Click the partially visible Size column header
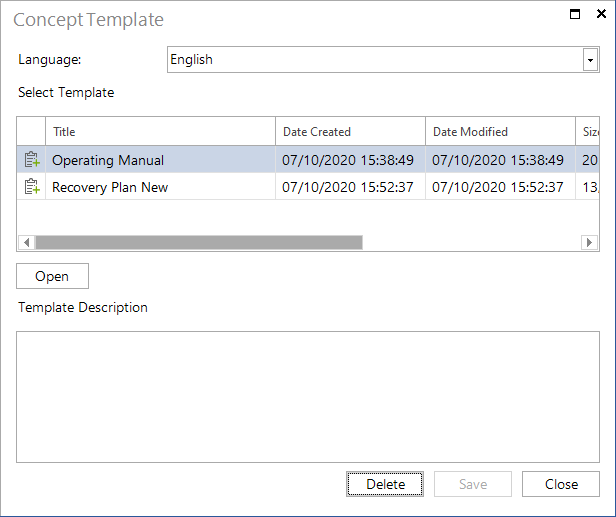This screenshot has width=616, height=517. point(588,132)
